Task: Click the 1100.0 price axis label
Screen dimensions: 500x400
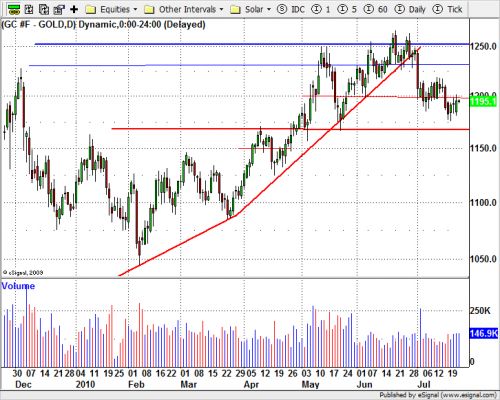Action: [483, 202]
